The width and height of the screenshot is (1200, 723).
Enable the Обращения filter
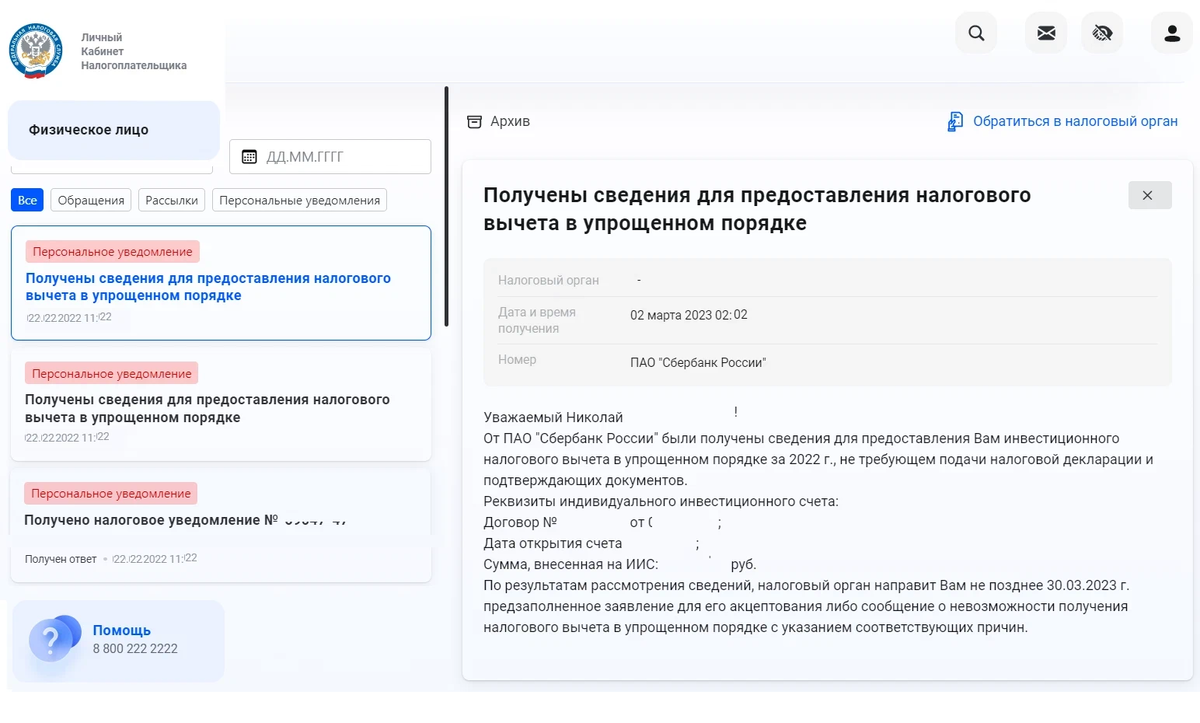pos(89,200)
